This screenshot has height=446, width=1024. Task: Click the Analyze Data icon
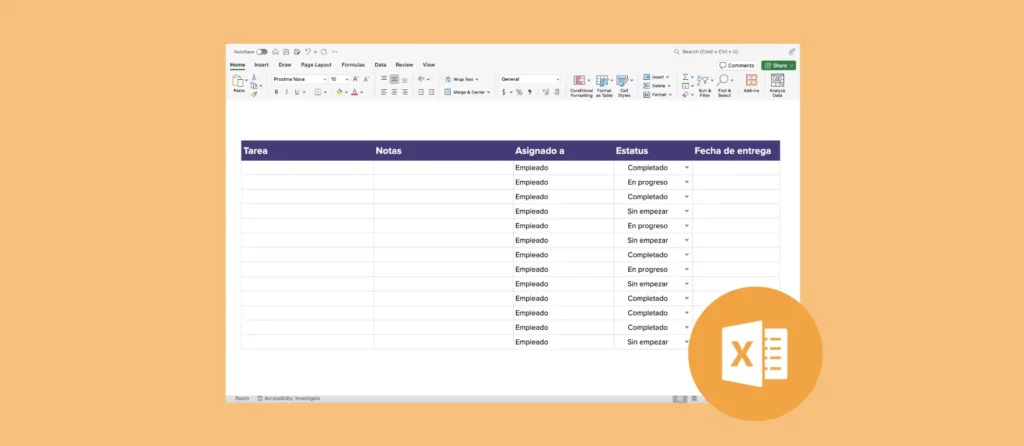777,82
